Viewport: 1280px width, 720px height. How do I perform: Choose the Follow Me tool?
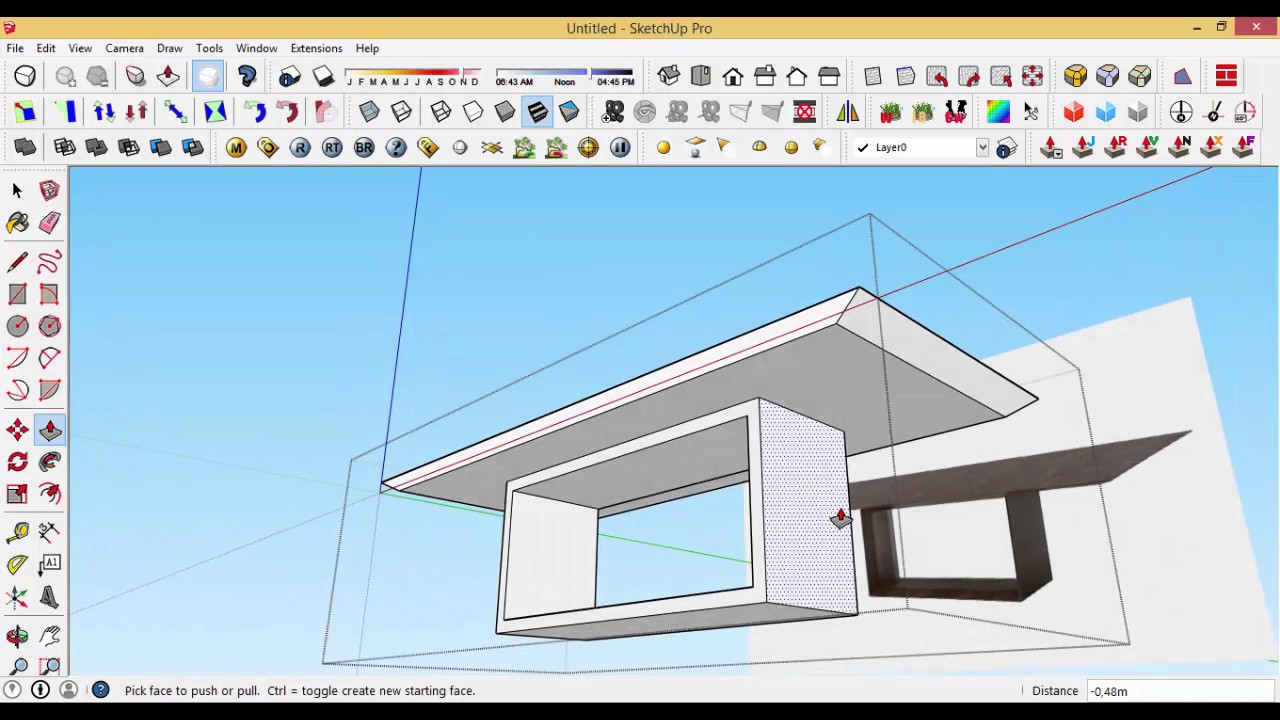(x=49, y=462)
